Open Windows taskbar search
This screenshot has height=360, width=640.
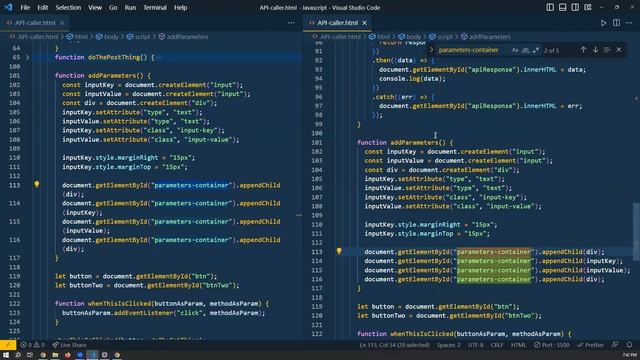[18, 355]
